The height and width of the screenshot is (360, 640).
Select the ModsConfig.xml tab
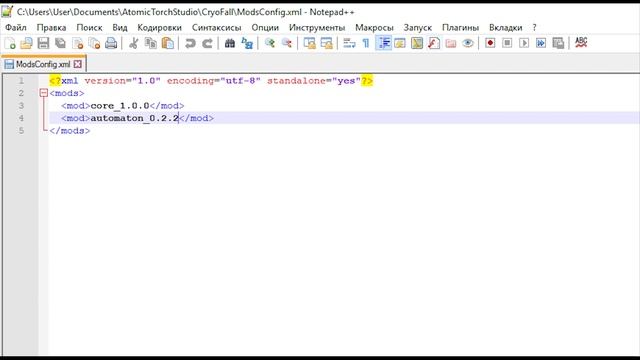[x=43, y=64]
